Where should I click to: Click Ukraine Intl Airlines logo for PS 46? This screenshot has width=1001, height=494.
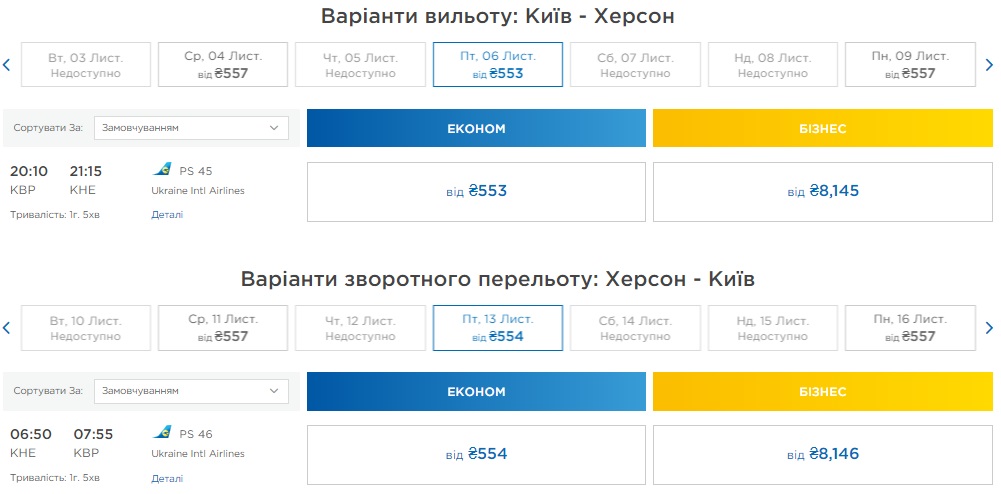(x=162, y=433)
